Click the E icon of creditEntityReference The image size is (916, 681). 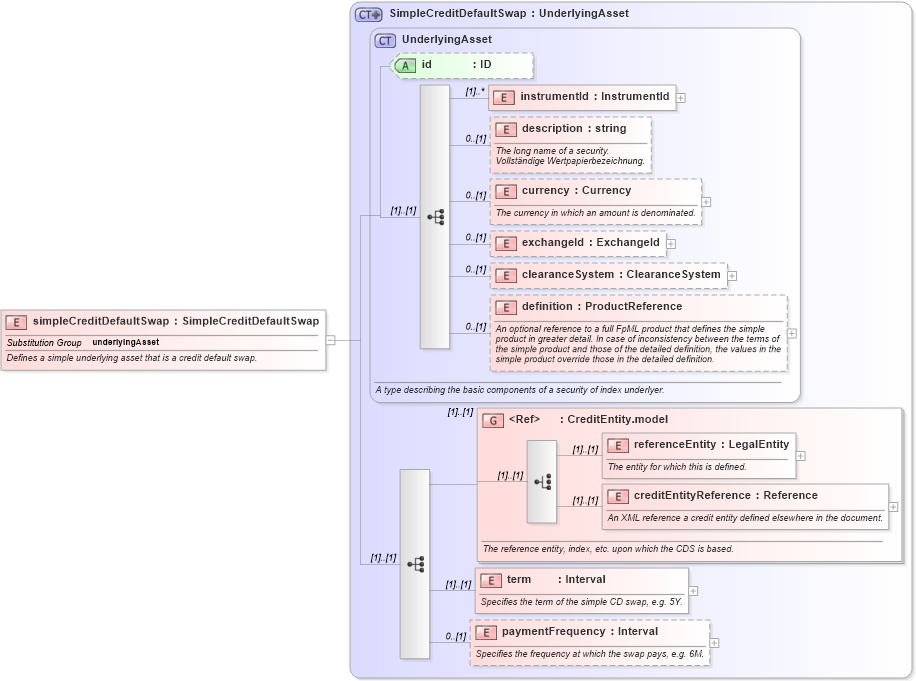[617, 497]
